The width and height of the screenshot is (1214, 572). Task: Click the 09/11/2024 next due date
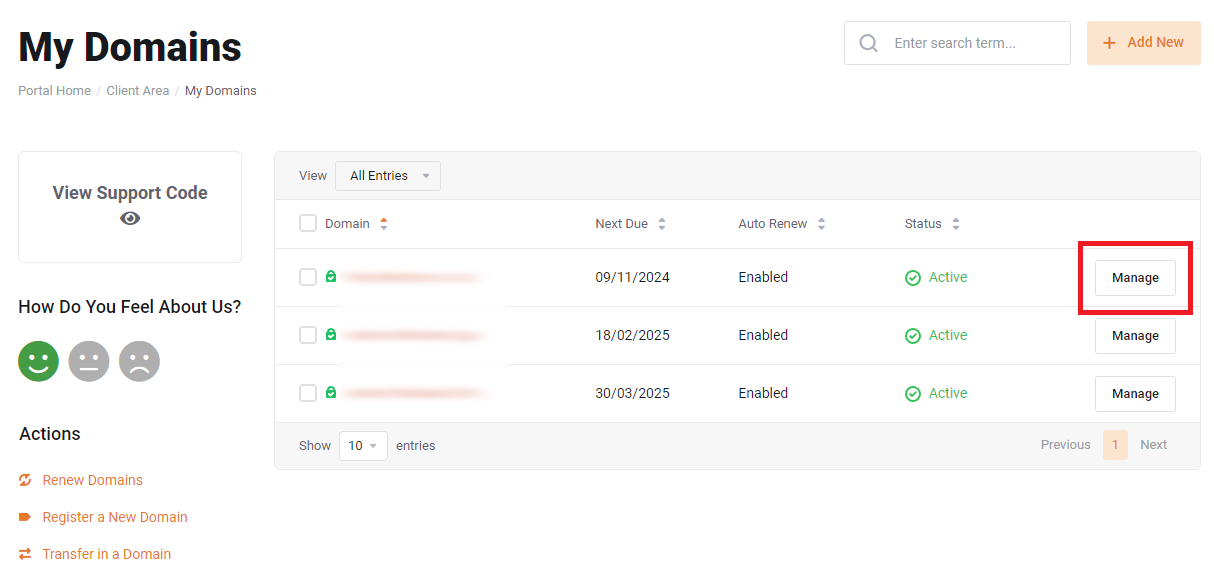pos(632,277)
